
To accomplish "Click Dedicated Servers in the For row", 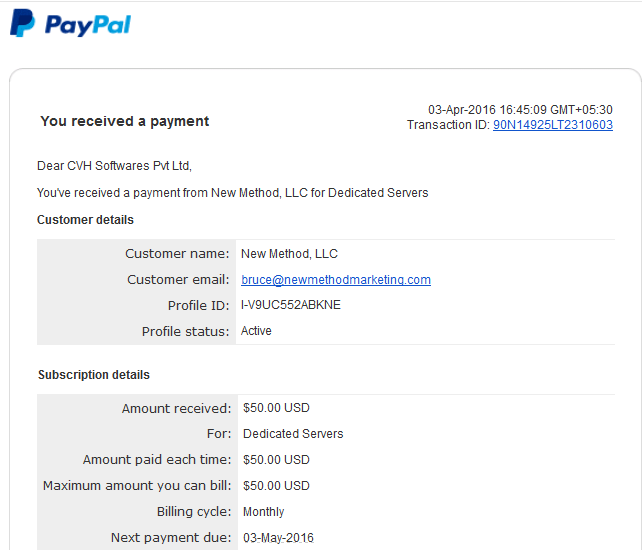I will [x=293, y=434].
